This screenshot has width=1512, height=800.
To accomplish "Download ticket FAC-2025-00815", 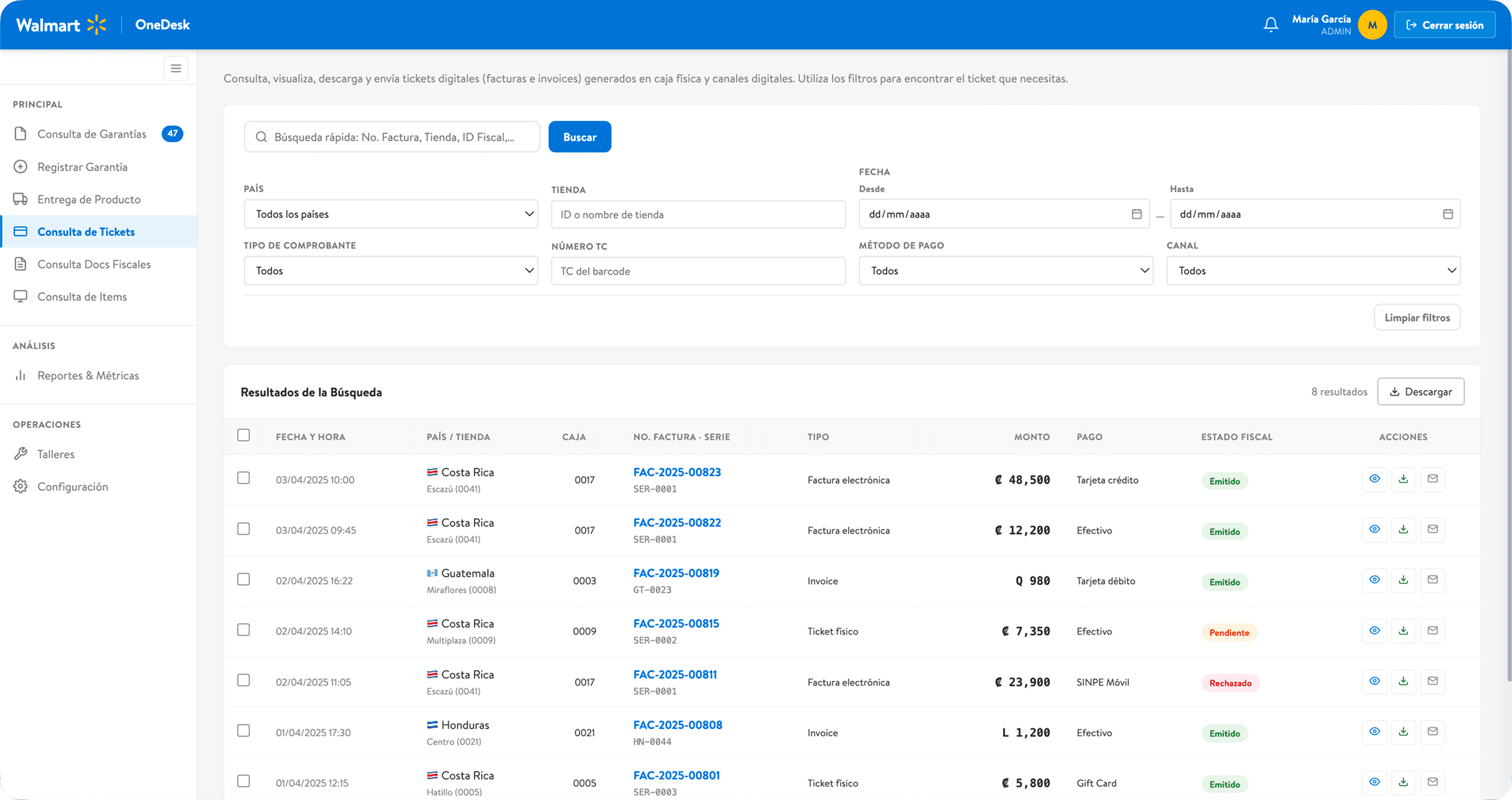I will (1403, 631).
